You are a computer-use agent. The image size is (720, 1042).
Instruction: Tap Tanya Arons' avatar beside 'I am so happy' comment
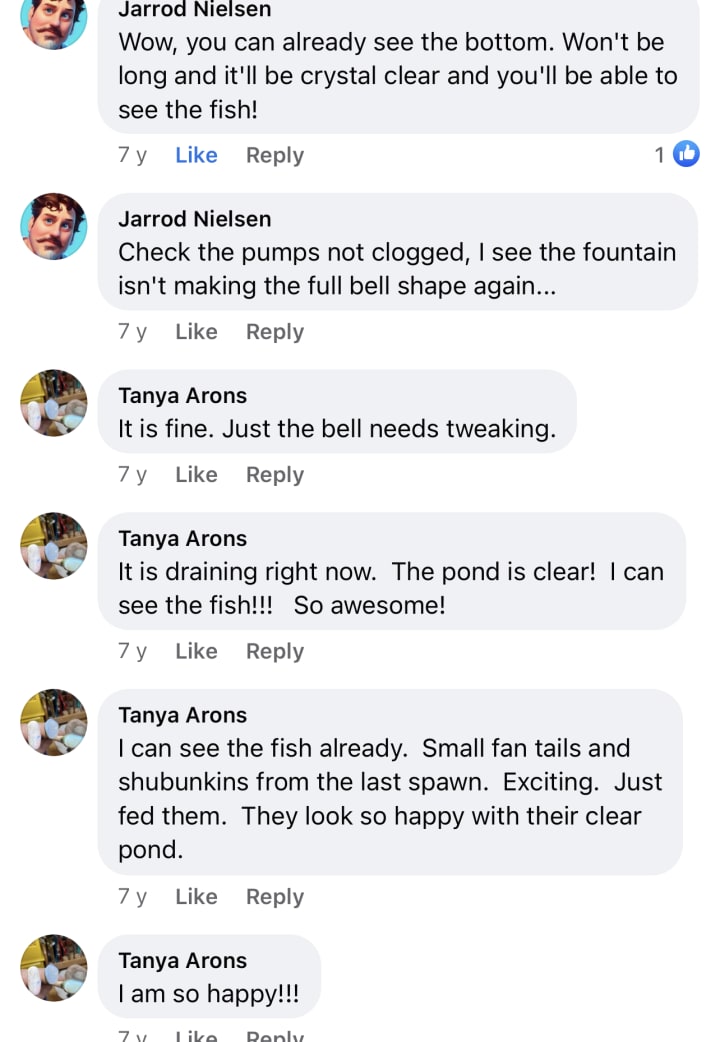pyautogui.click(x=54, y=968)
